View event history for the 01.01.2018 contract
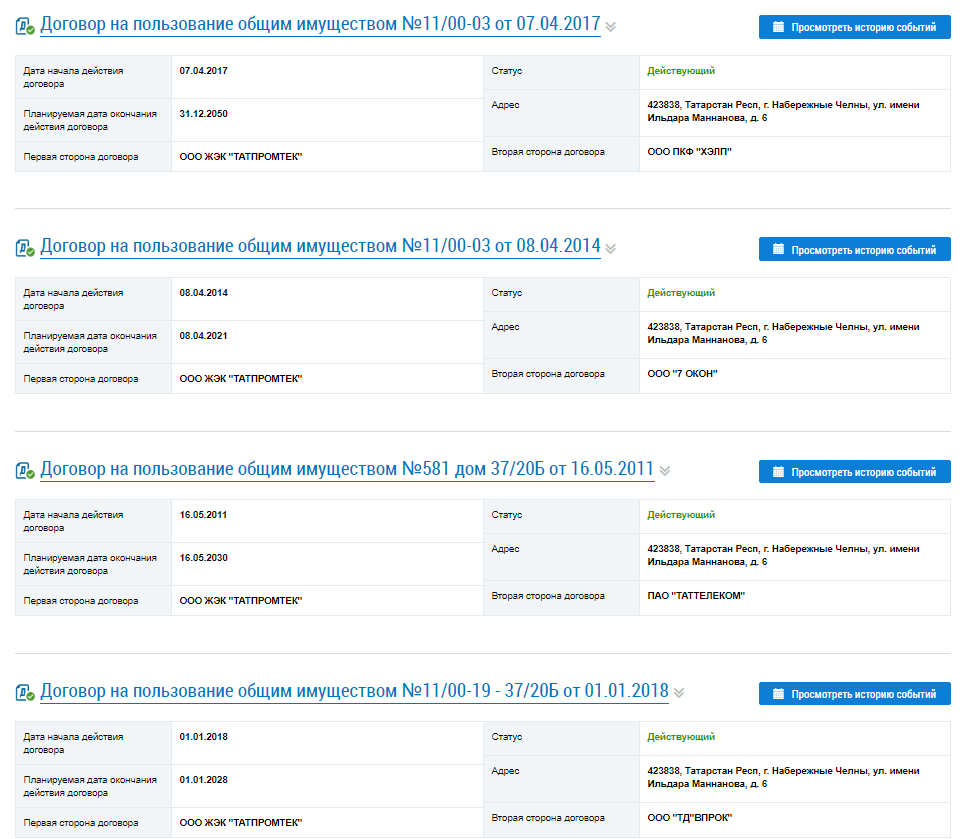This screenshot has height=839, width=965. tap(854, 694)
